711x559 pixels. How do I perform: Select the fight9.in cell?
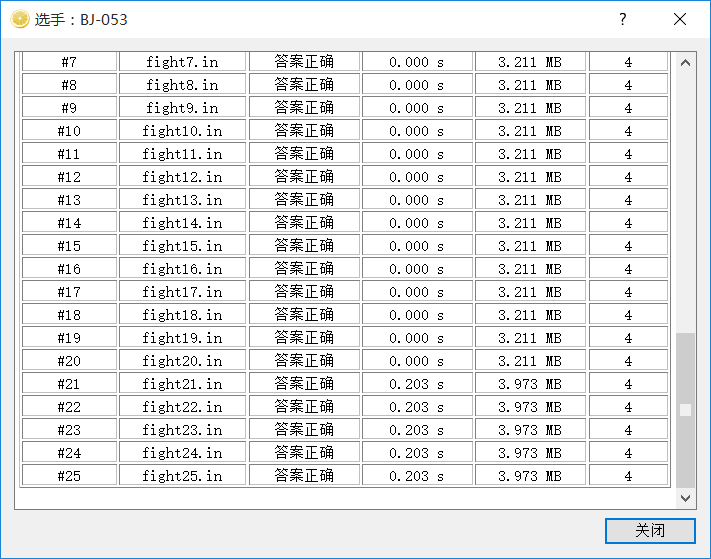pyautogui.click(x=182, y=108)
